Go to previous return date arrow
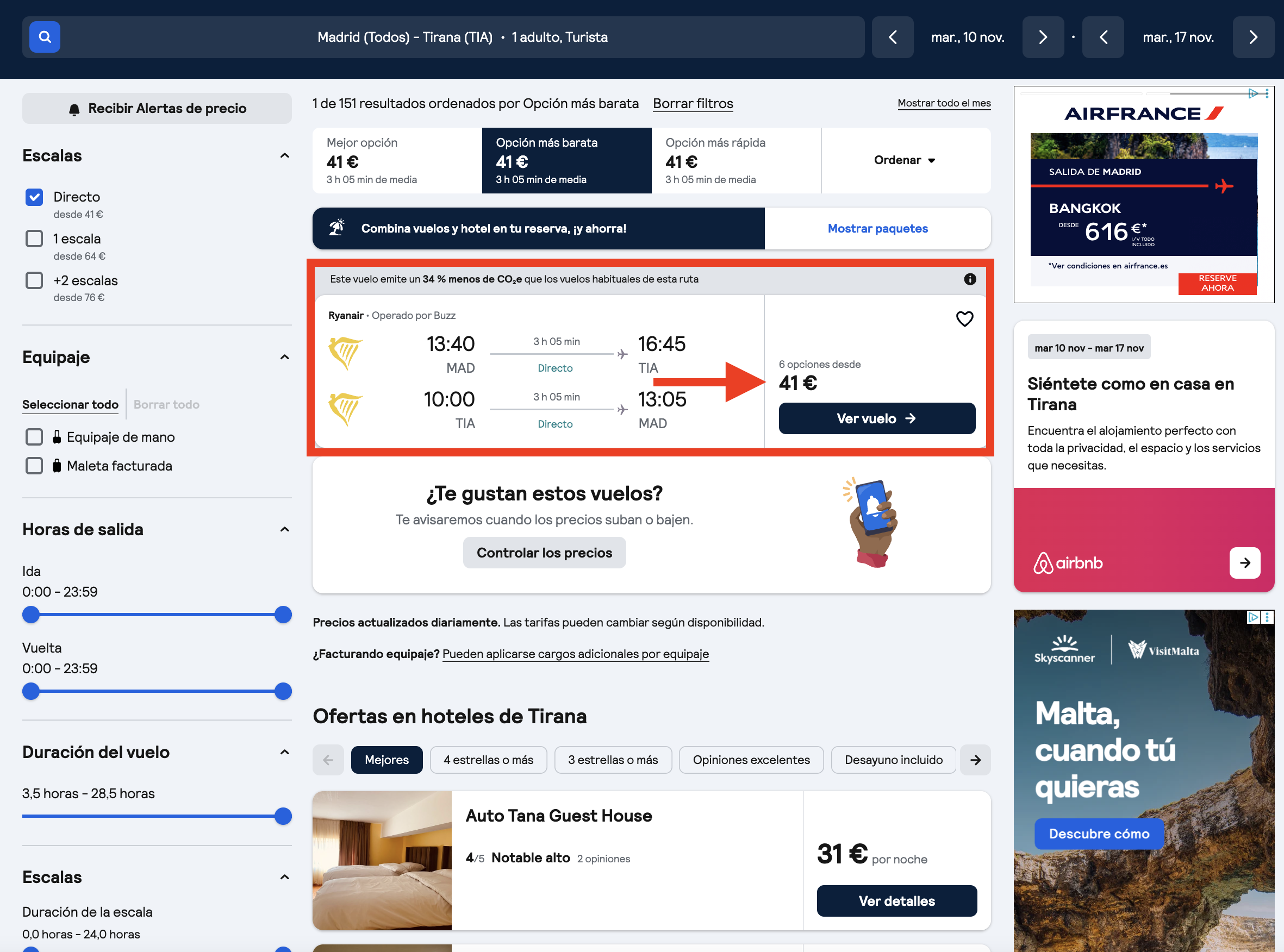This screenshot has height=952, width=1284. click(x=1103, y=37)
